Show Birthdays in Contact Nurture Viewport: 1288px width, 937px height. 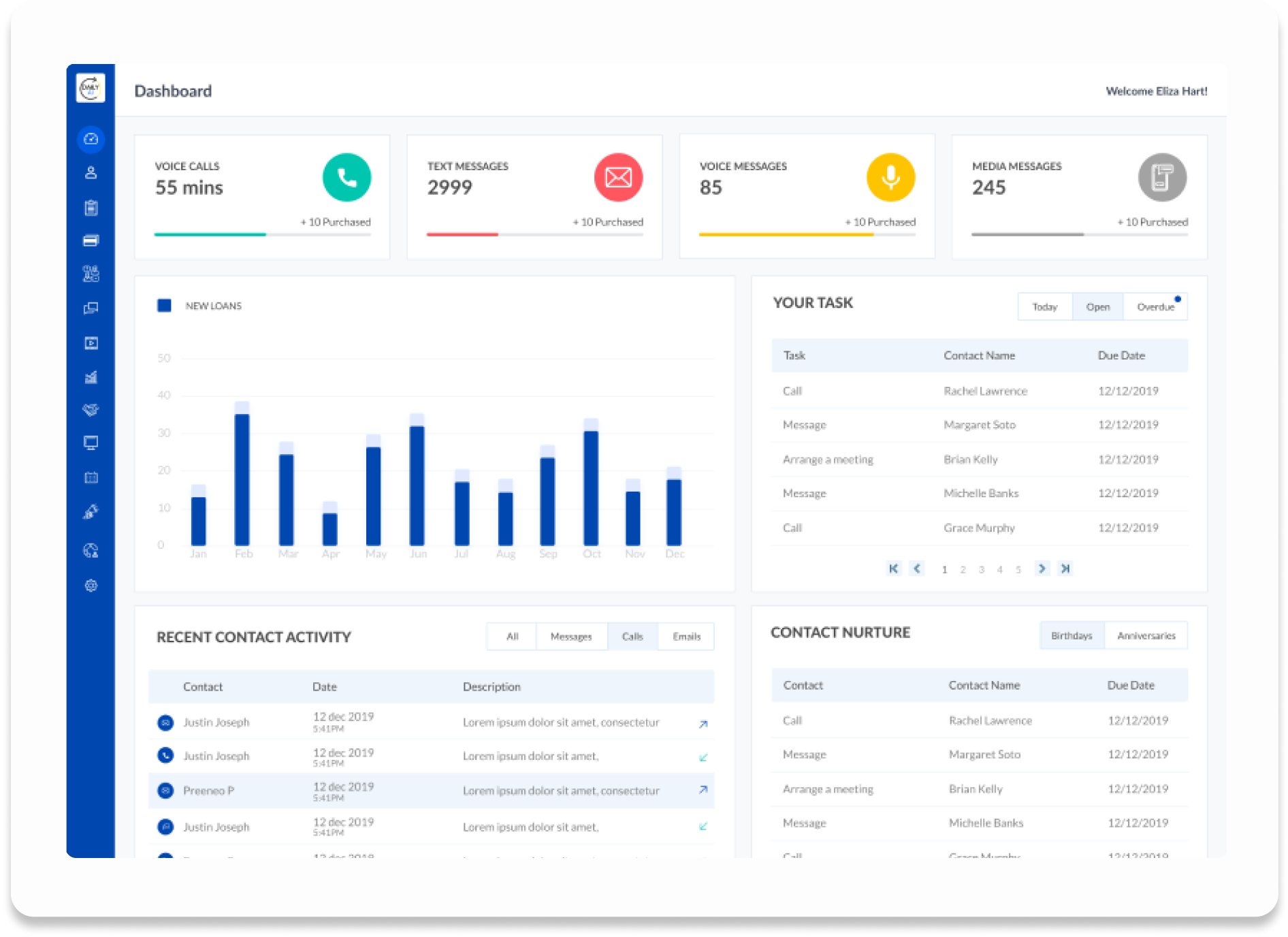(1072, 636)
